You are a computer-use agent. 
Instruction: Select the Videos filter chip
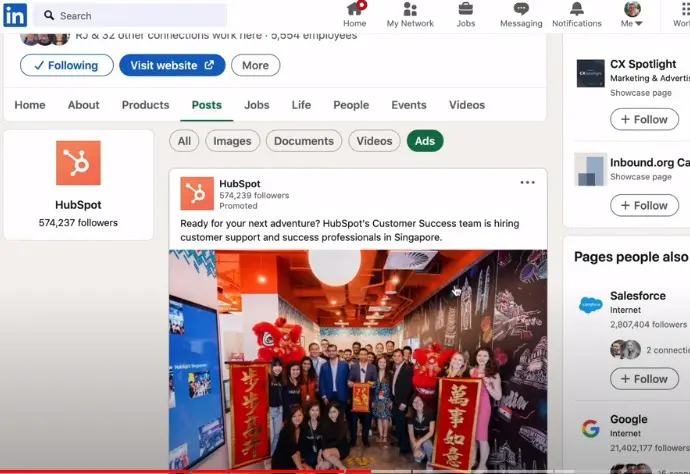tap(374, 141)
